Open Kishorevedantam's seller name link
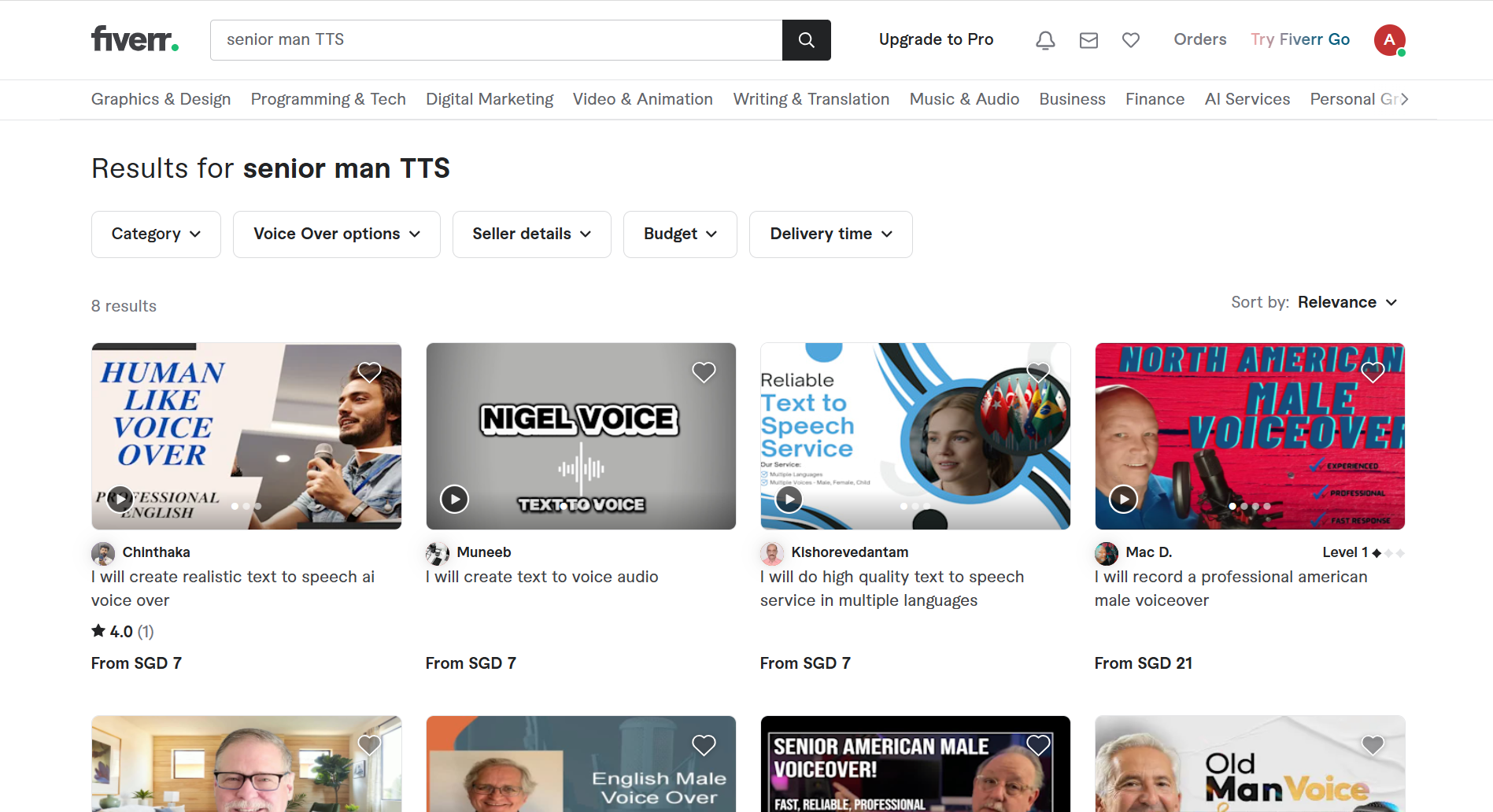 point(850,552)
